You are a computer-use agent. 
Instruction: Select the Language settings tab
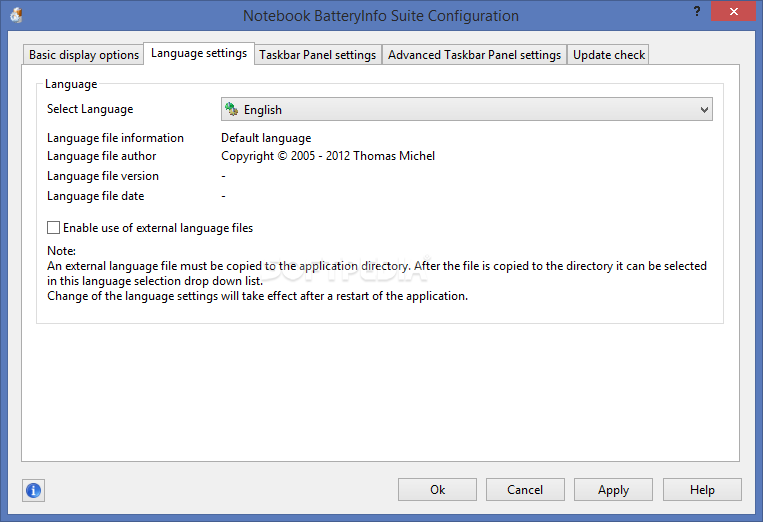point(199,53)
